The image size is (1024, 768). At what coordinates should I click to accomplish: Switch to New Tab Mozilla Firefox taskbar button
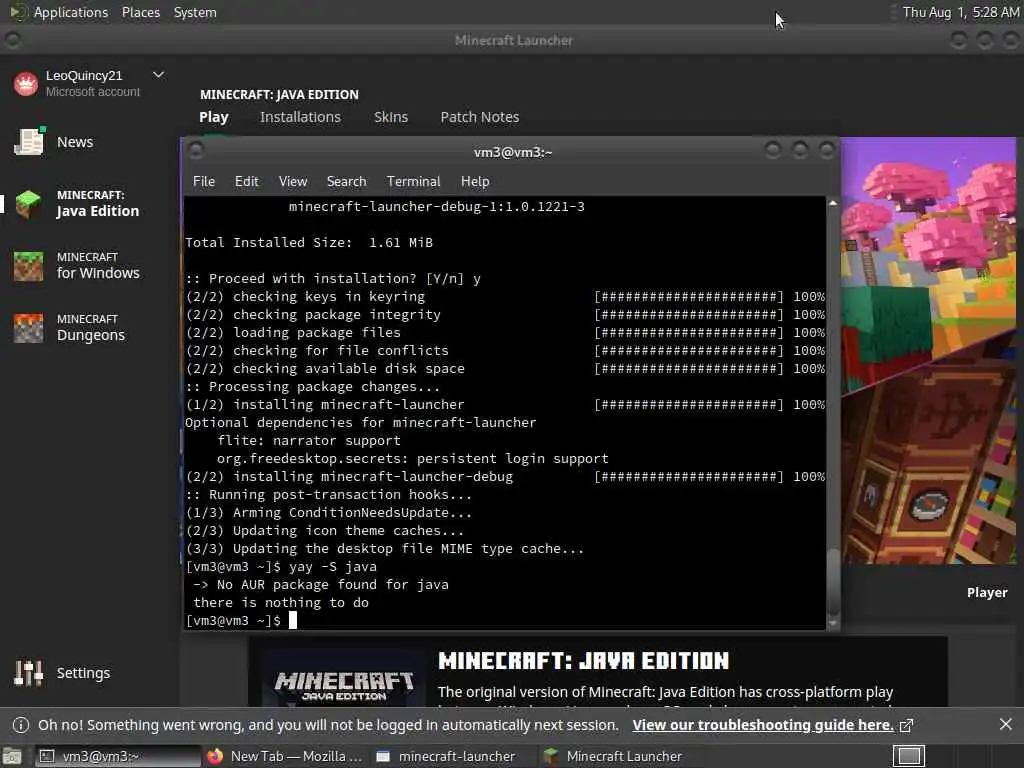[285, 756]
